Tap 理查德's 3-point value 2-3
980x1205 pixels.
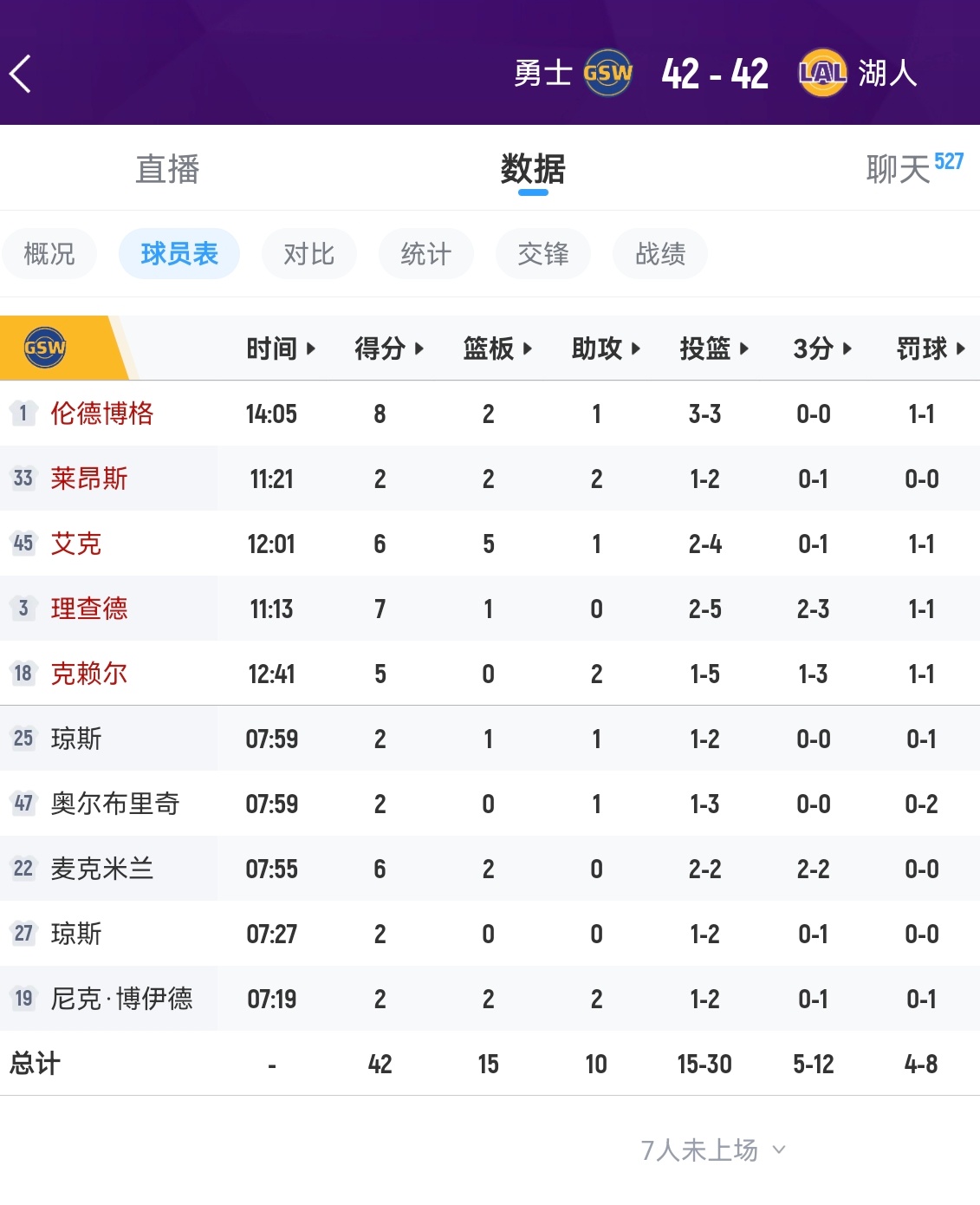point(813,609)
